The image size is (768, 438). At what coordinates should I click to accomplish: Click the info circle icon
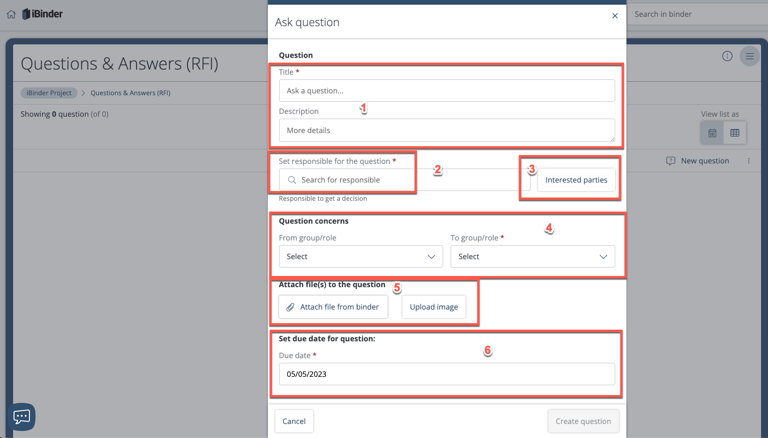tap(727, 56)
